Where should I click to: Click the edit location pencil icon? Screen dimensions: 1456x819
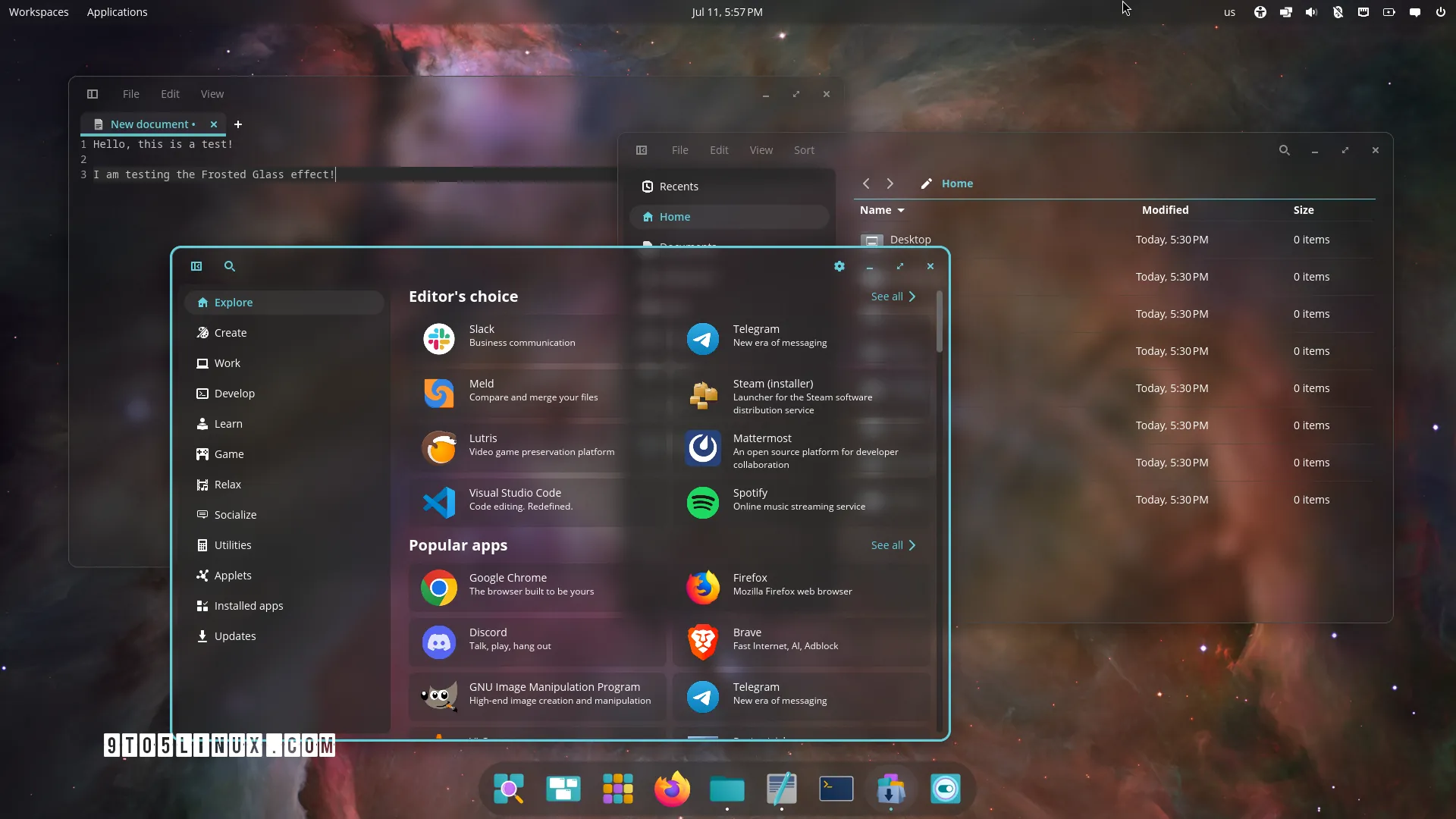(x=926, y=184)
